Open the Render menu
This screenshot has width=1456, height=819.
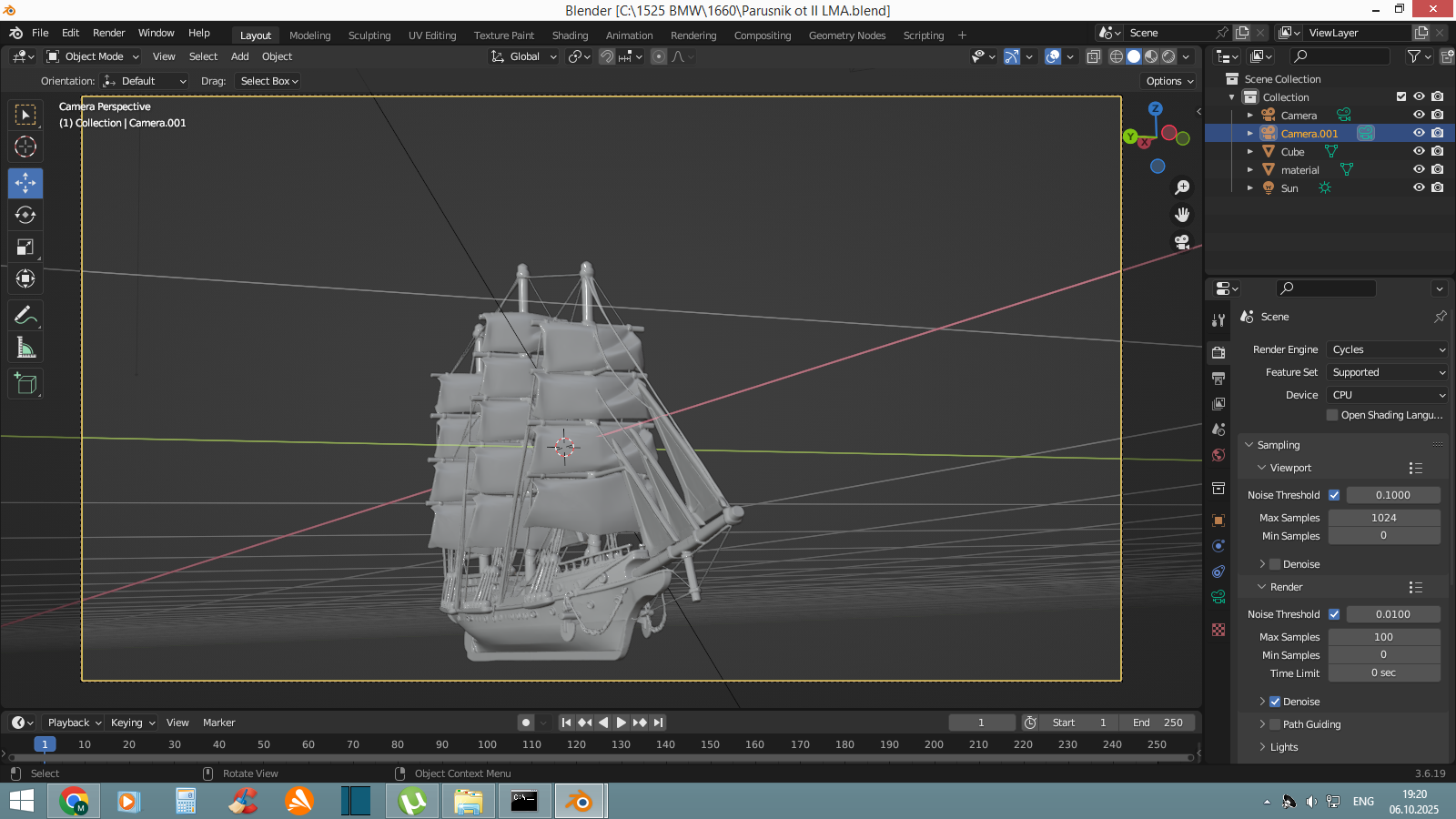(x=108, y=33)
